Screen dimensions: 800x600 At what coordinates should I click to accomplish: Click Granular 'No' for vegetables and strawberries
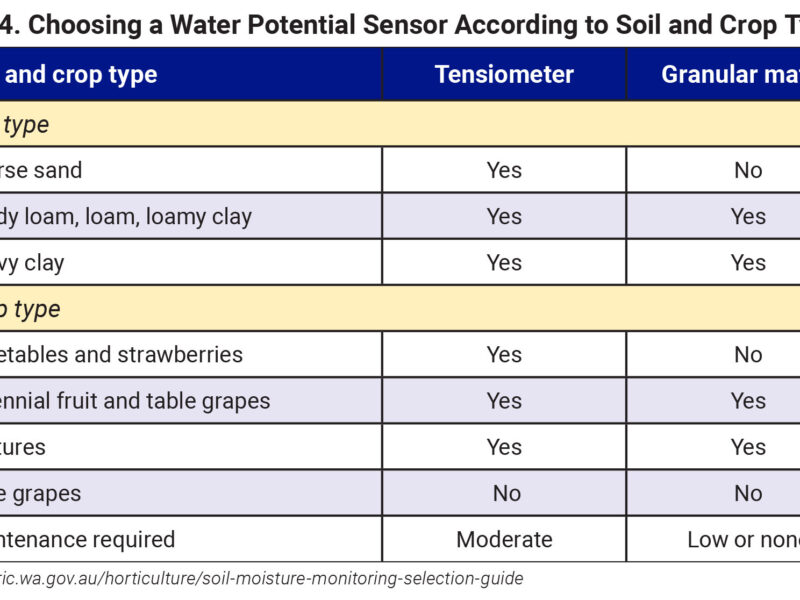(748, 355)
